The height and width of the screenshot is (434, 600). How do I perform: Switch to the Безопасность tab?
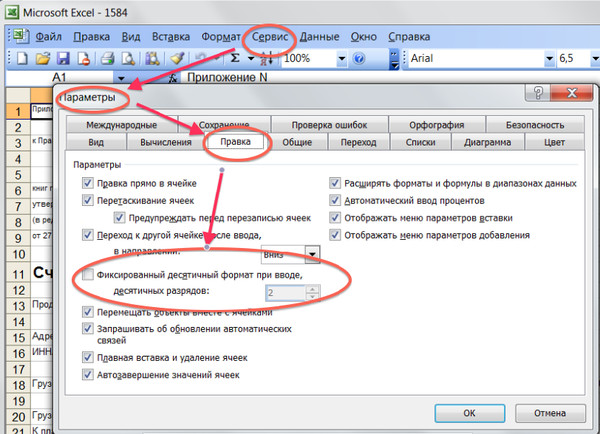click(x=535, y=125)
